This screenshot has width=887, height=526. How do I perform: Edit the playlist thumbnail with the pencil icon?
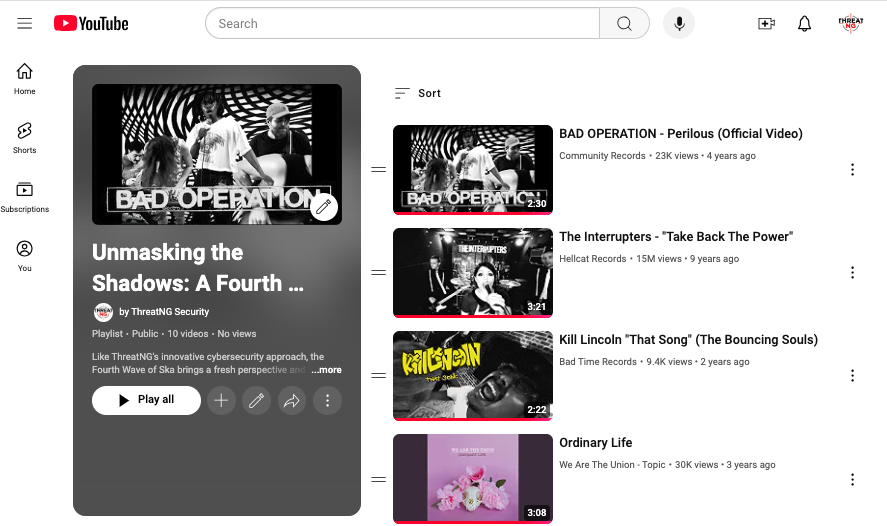[x=324, y=207]
